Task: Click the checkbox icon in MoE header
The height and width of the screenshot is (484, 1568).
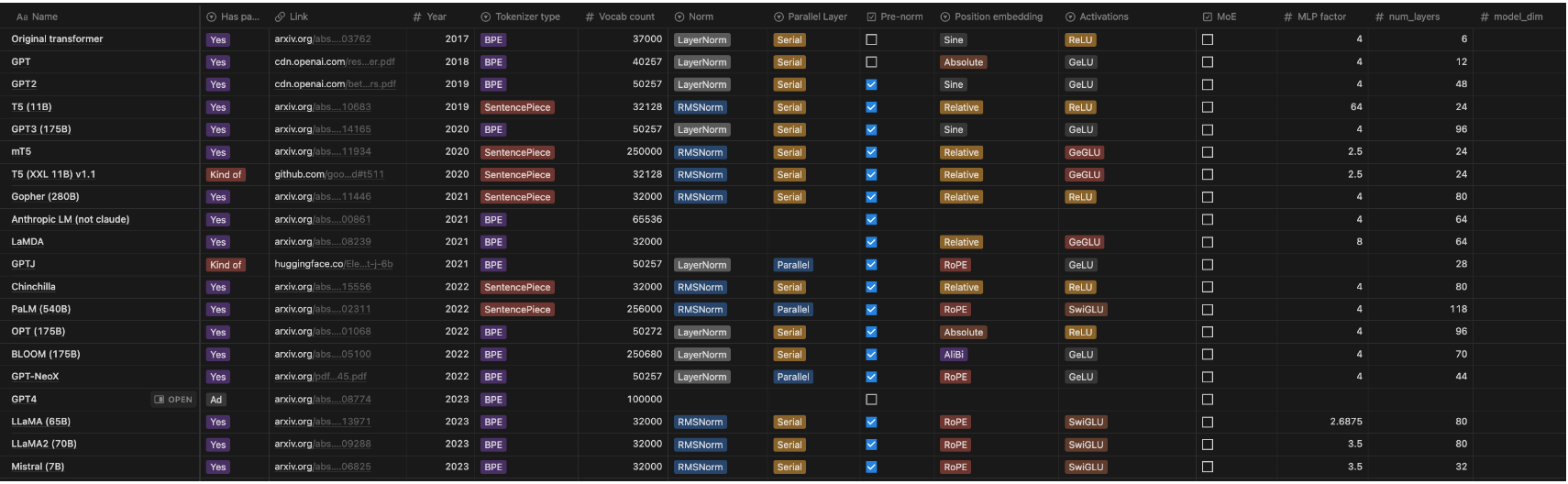Action: point(1208,16)
